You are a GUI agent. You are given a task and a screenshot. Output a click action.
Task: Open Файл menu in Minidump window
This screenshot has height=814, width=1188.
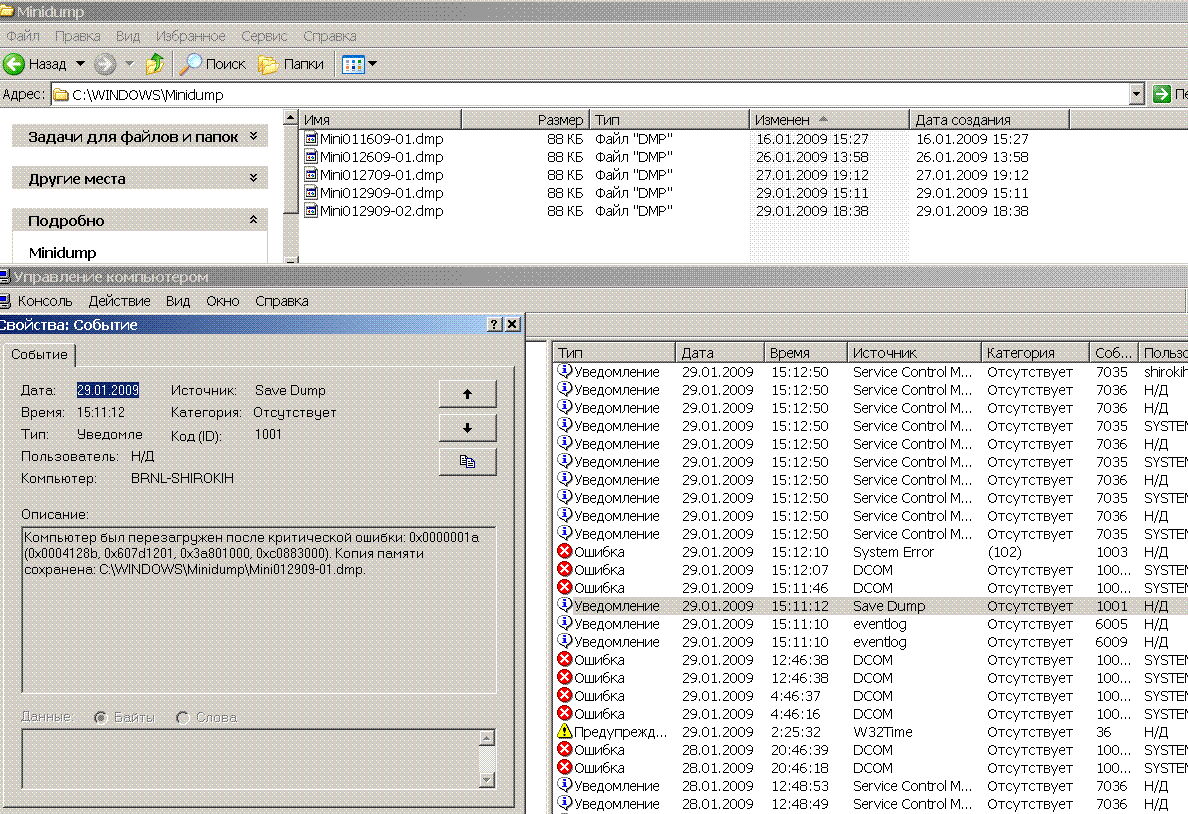coord(23,36)
